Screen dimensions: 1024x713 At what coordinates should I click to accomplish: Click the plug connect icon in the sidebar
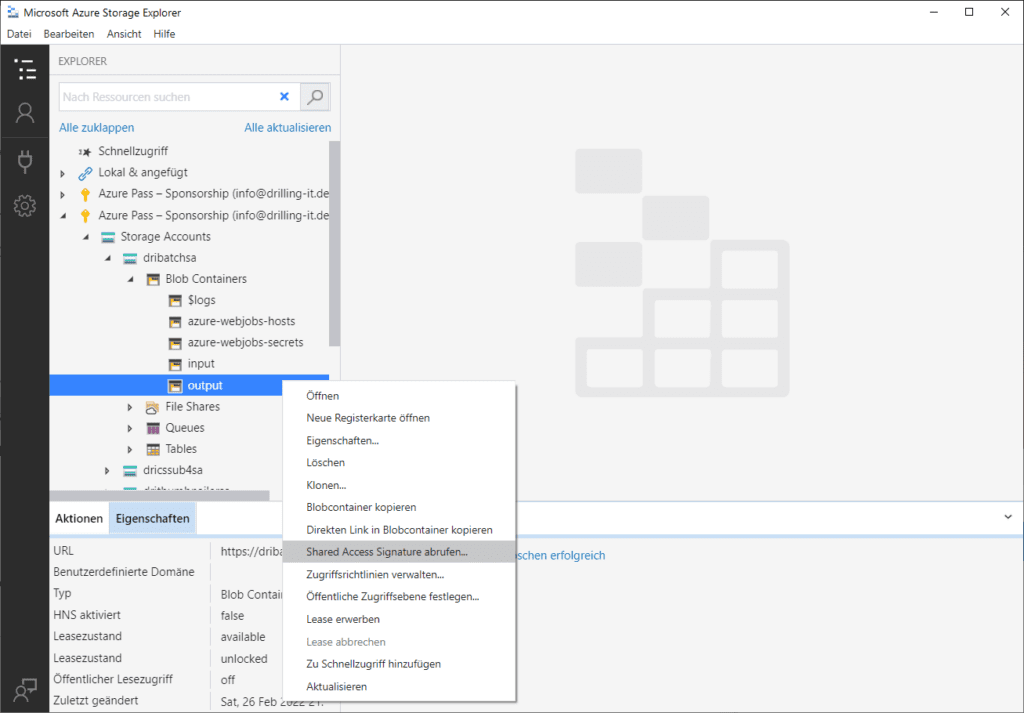pos(25,161)
